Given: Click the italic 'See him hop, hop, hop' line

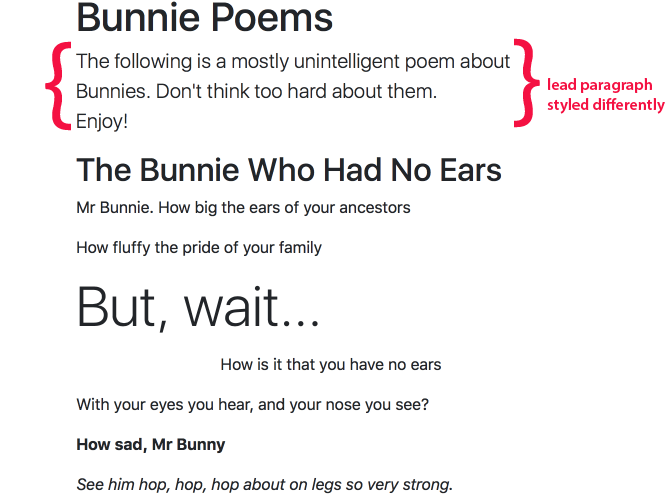Looking at the screenshot, I should point(265,485).
